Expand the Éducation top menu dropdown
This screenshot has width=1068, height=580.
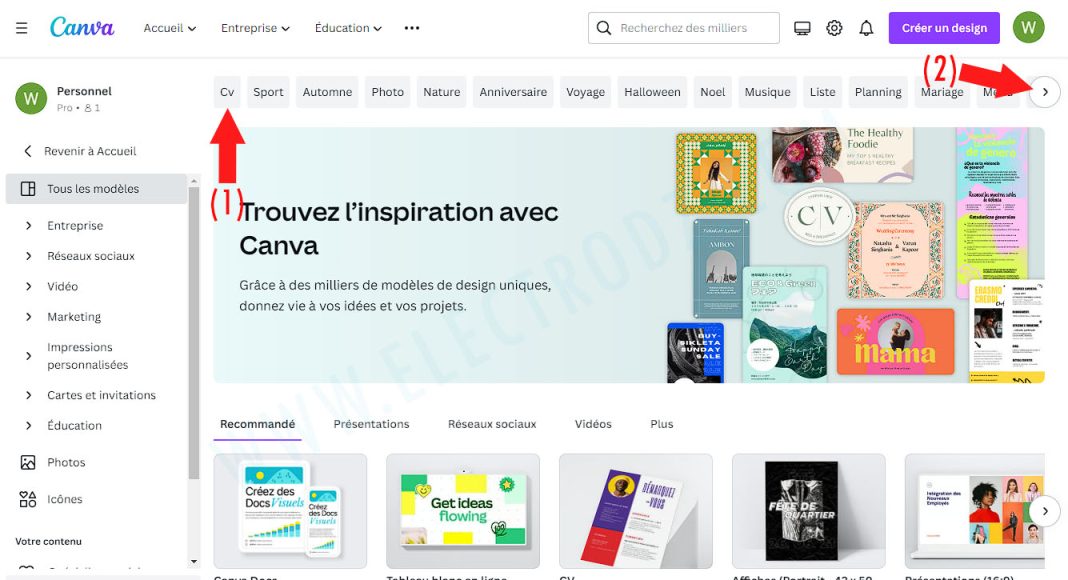pos(348,28)
